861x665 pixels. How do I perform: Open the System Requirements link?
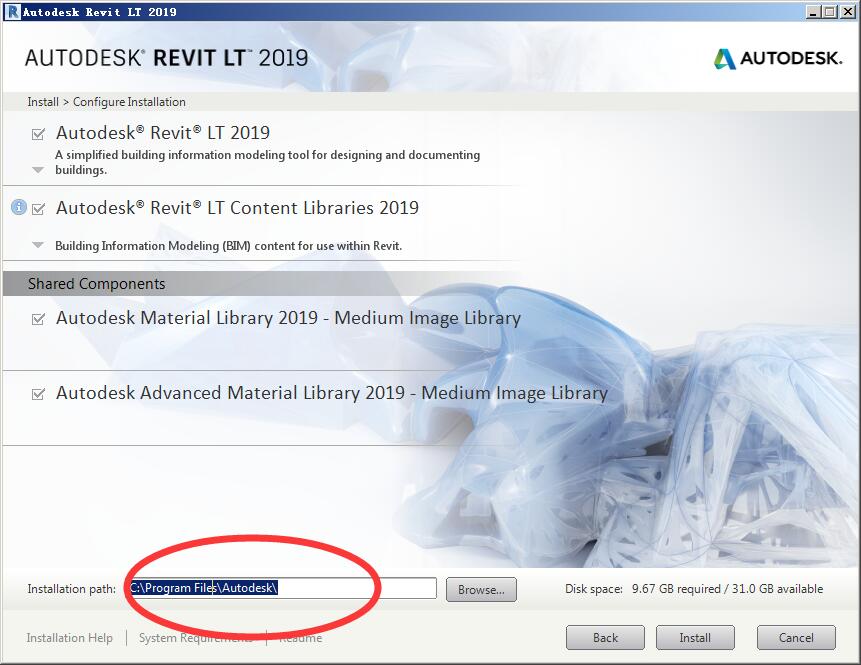click(x=196, y=638)
